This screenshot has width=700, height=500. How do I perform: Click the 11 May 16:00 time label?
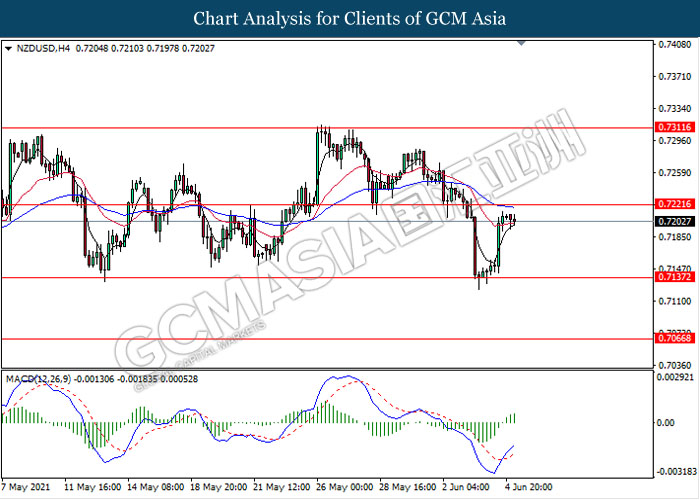coord(92,487)
